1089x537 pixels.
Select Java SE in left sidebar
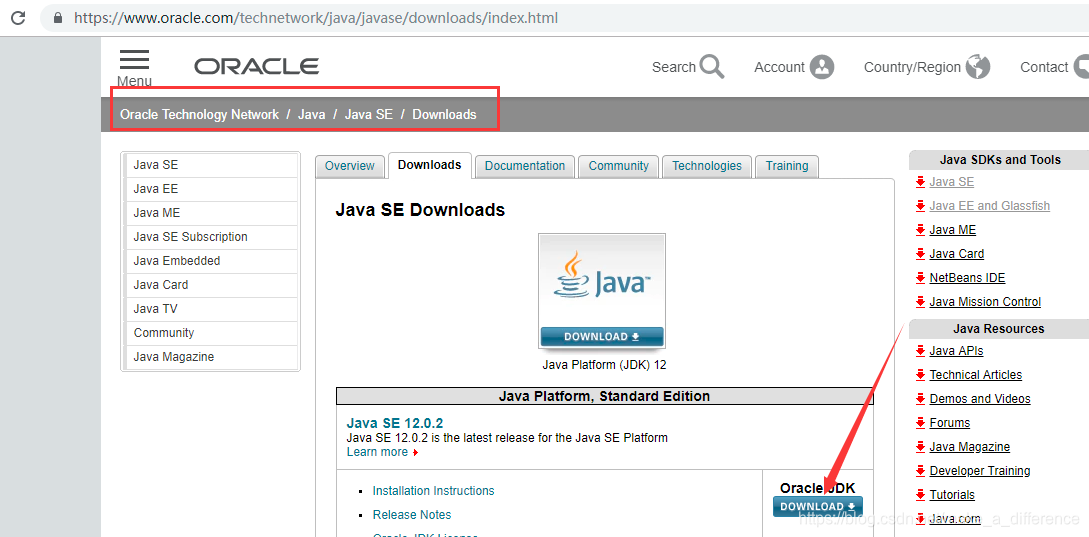tap(210, 165)
